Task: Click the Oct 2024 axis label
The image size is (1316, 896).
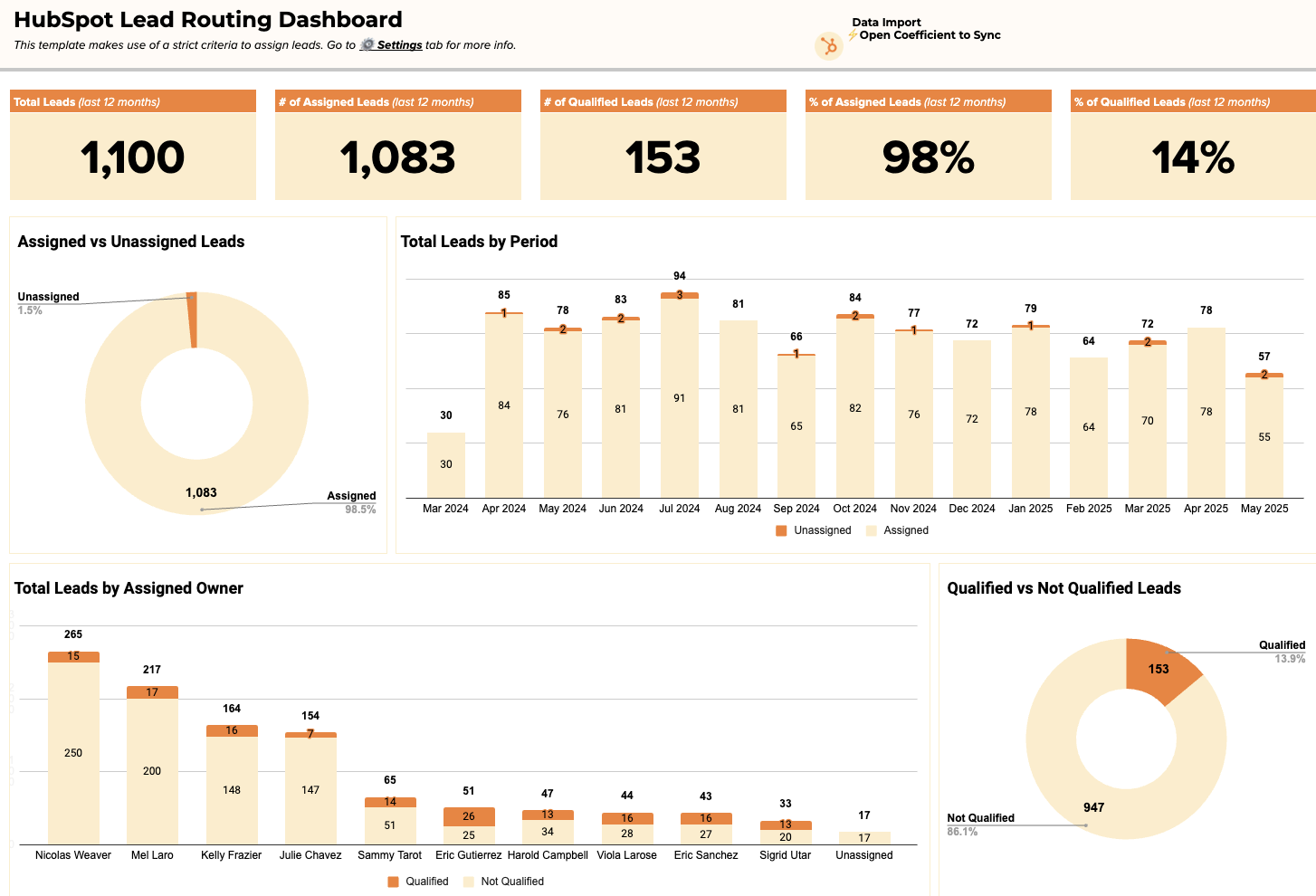Action: click(855, 509)
